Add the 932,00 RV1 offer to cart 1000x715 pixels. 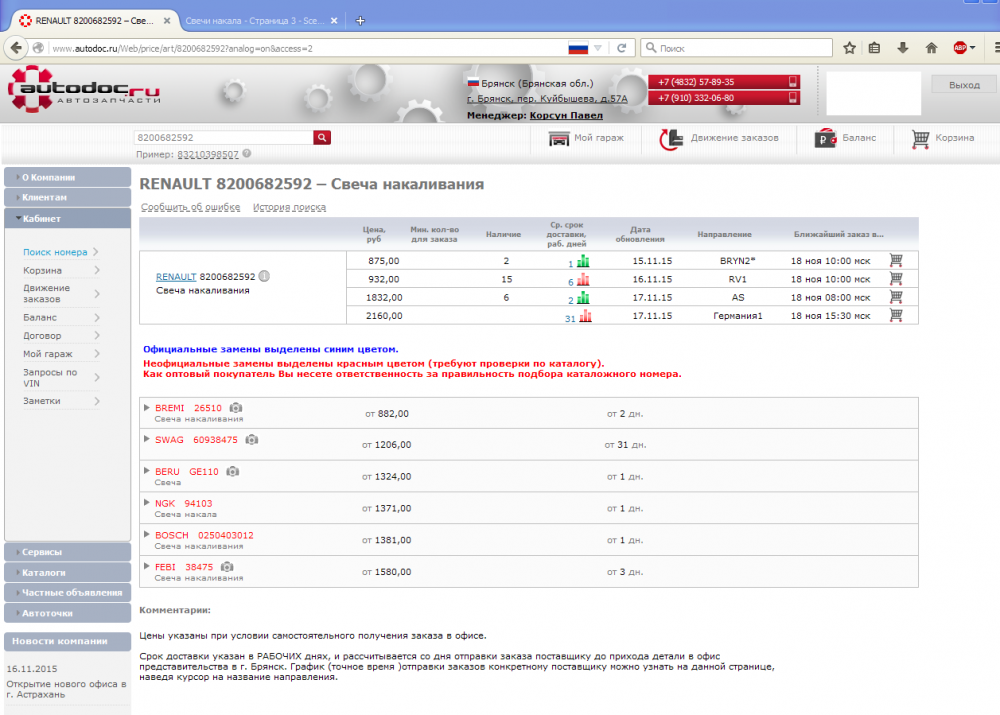click(x=896, y=279)
